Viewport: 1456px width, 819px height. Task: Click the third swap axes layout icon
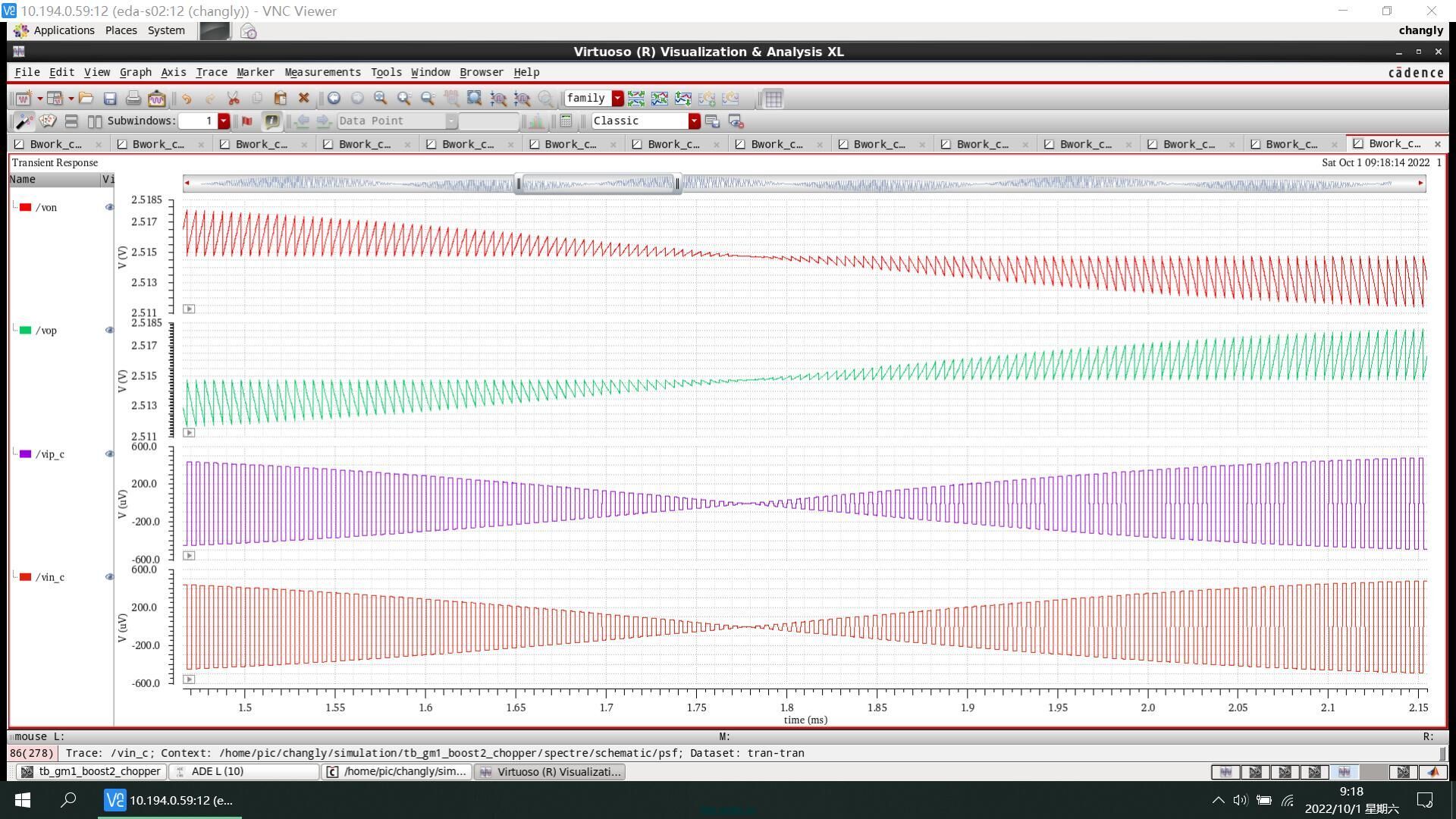tap(683, 99)
